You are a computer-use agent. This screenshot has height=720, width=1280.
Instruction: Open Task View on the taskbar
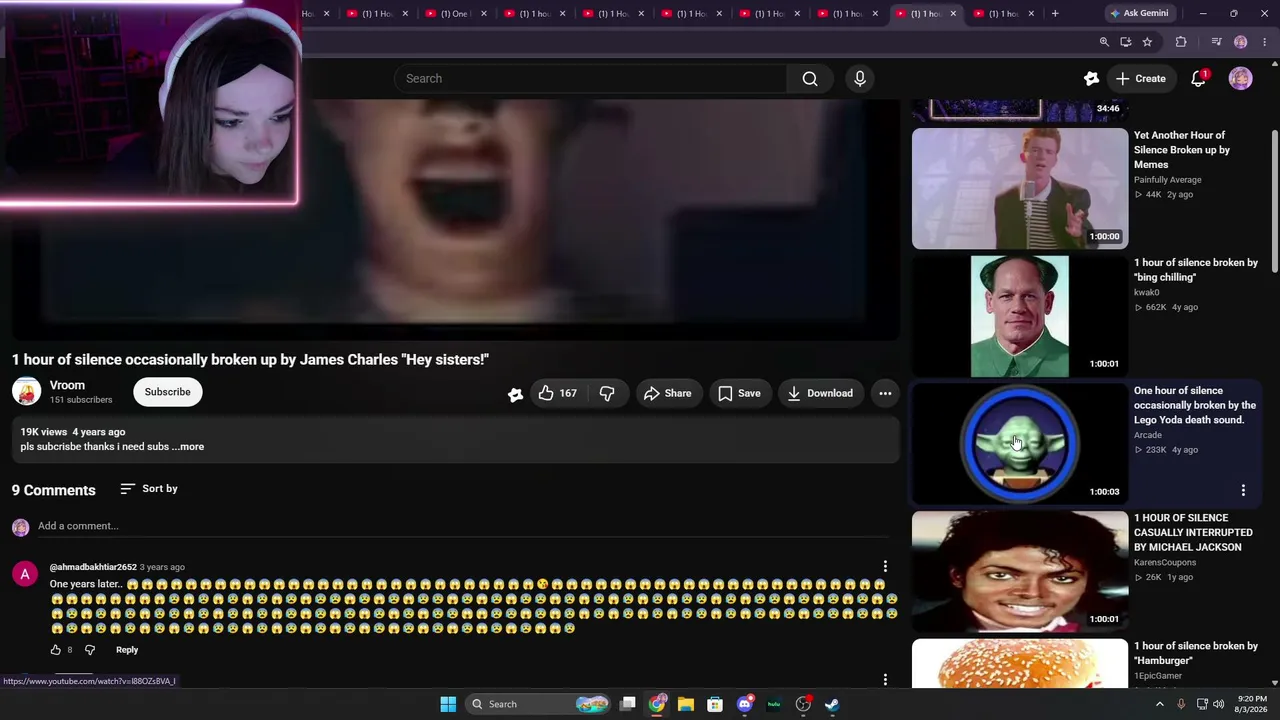click(628, 704)
